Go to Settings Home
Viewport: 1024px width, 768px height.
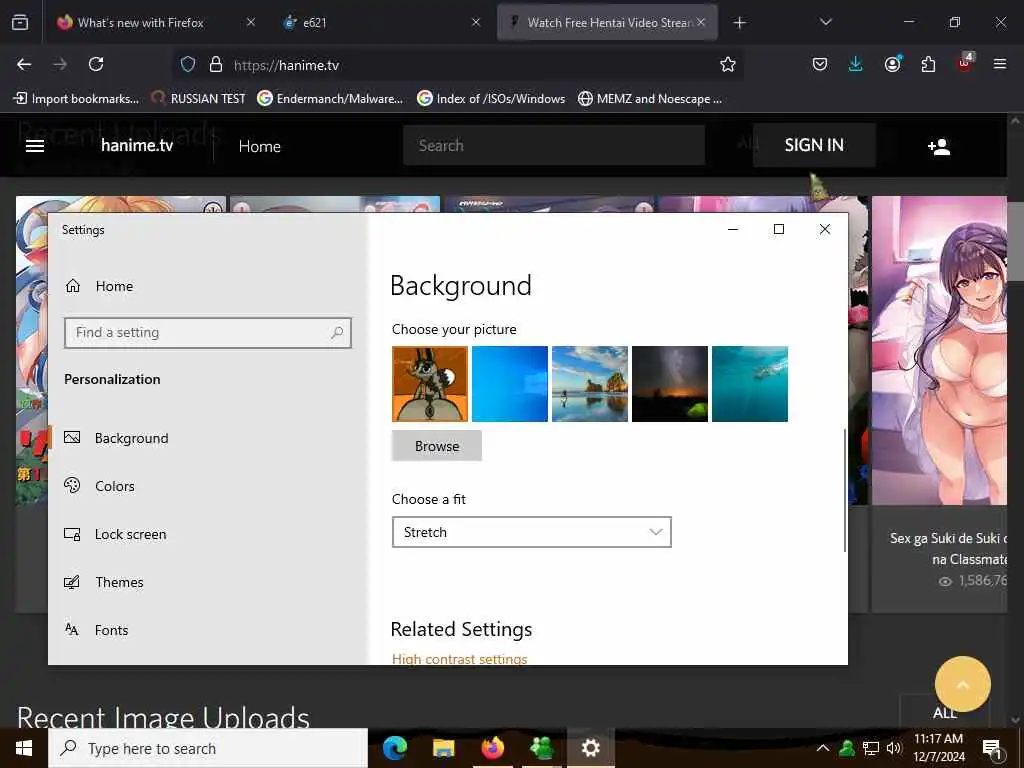point(99,286)
